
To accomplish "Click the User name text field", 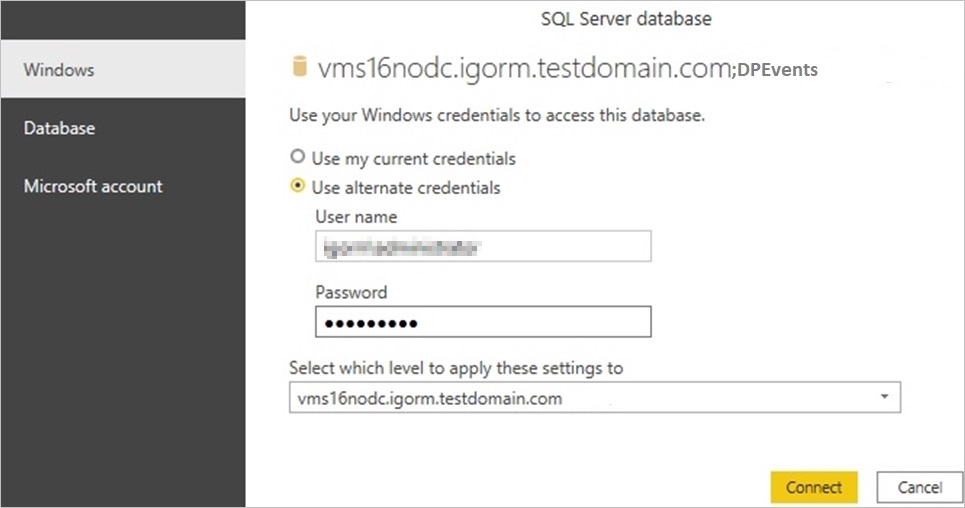I will point(483,245).
